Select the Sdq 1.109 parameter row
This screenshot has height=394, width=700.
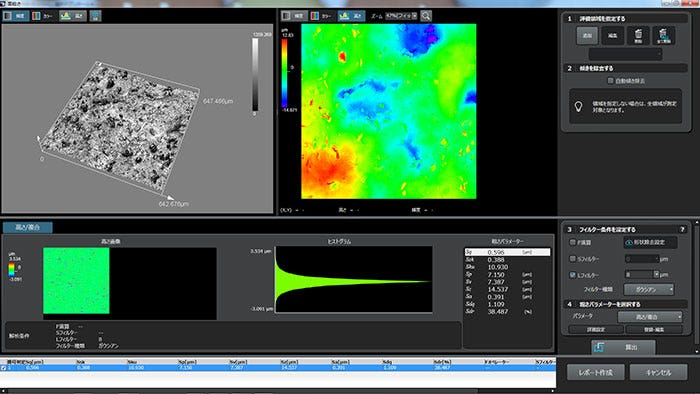tap(507, 304)
